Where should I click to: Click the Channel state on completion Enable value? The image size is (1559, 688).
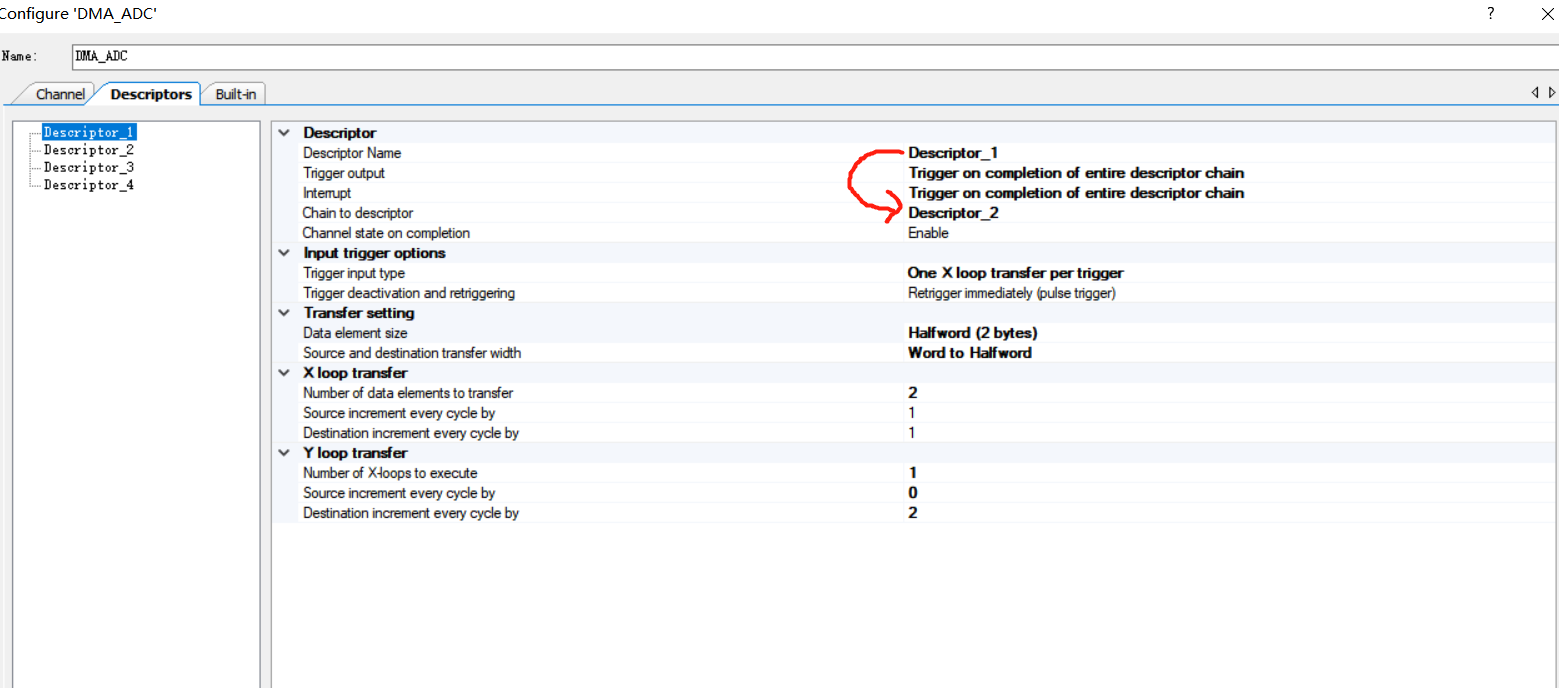(x=927, y=232)
